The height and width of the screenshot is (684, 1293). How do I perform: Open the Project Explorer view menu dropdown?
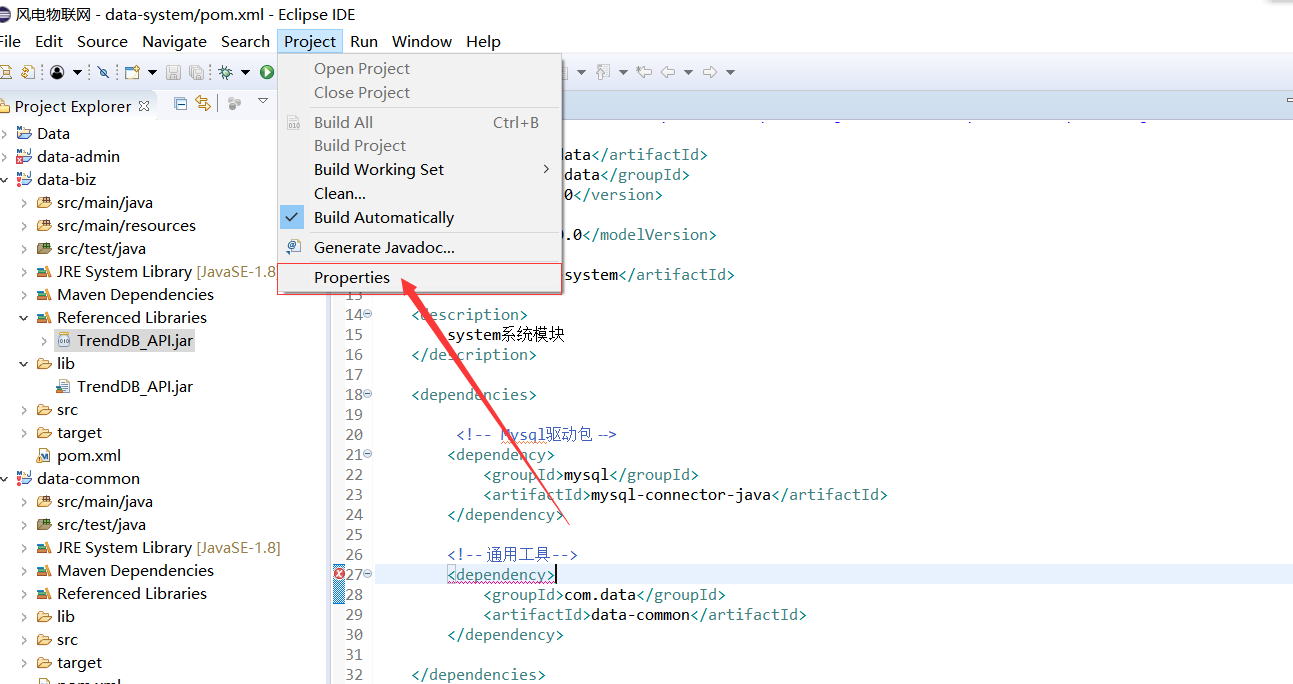263,103
